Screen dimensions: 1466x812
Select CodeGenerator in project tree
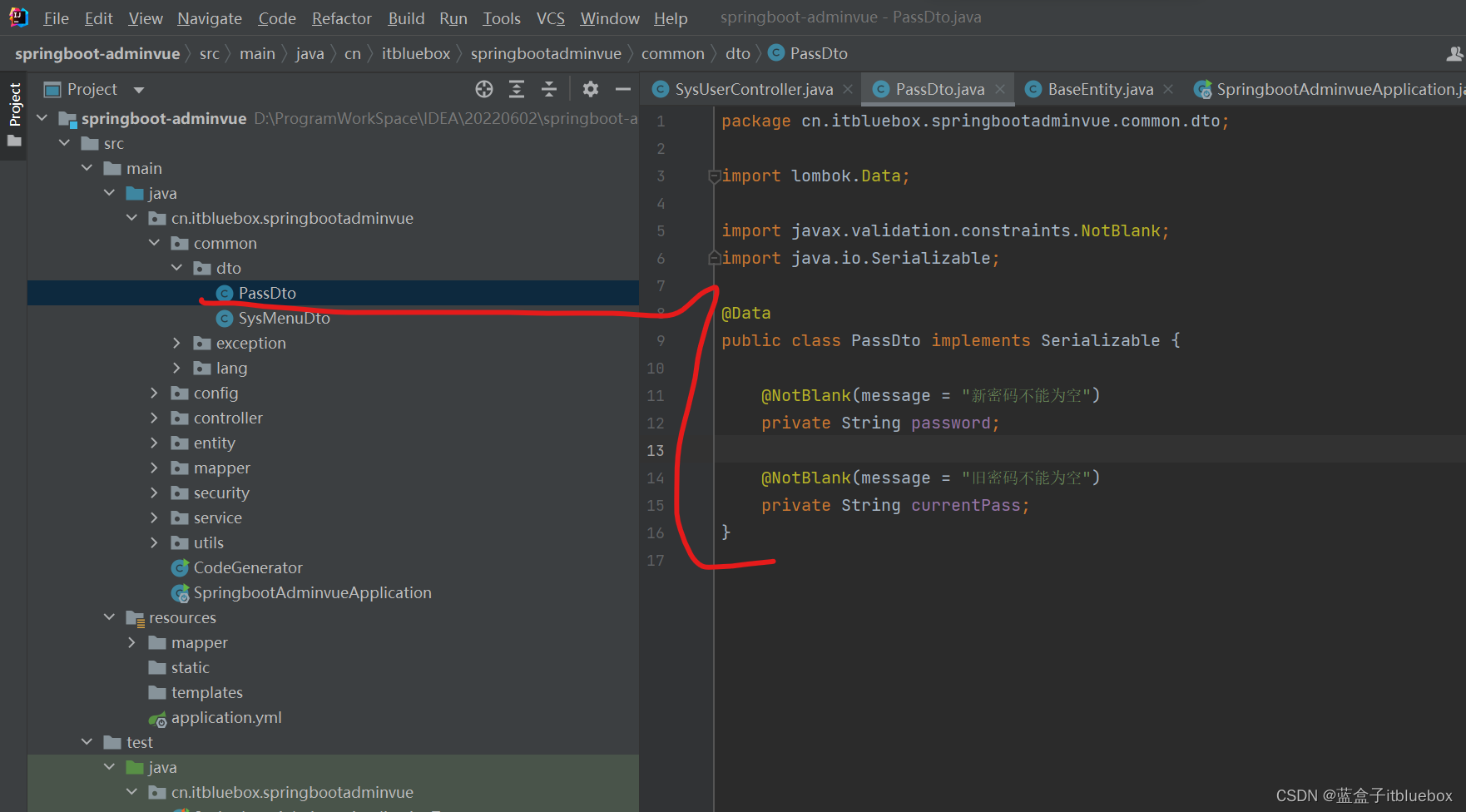tap(248, 567)
